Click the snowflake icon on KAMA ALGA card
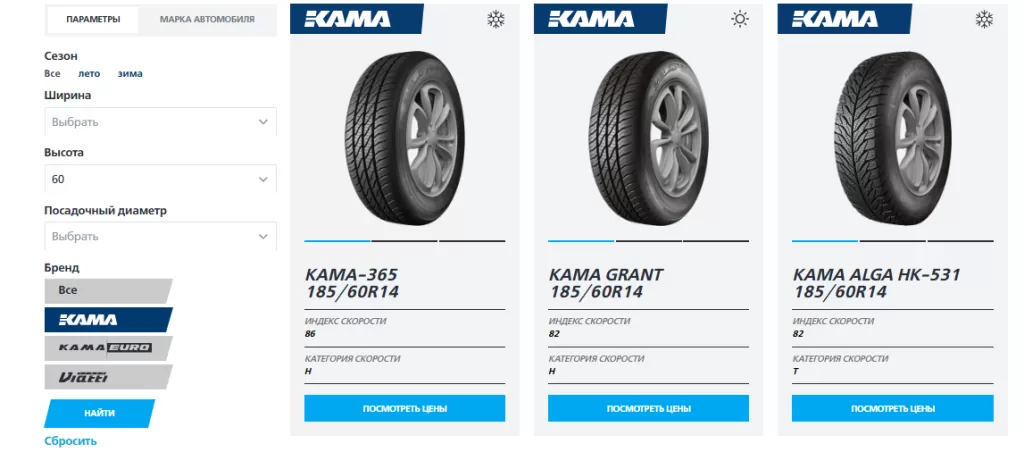This screenshot has width=1024, height=452. click(x=983, y=19)
